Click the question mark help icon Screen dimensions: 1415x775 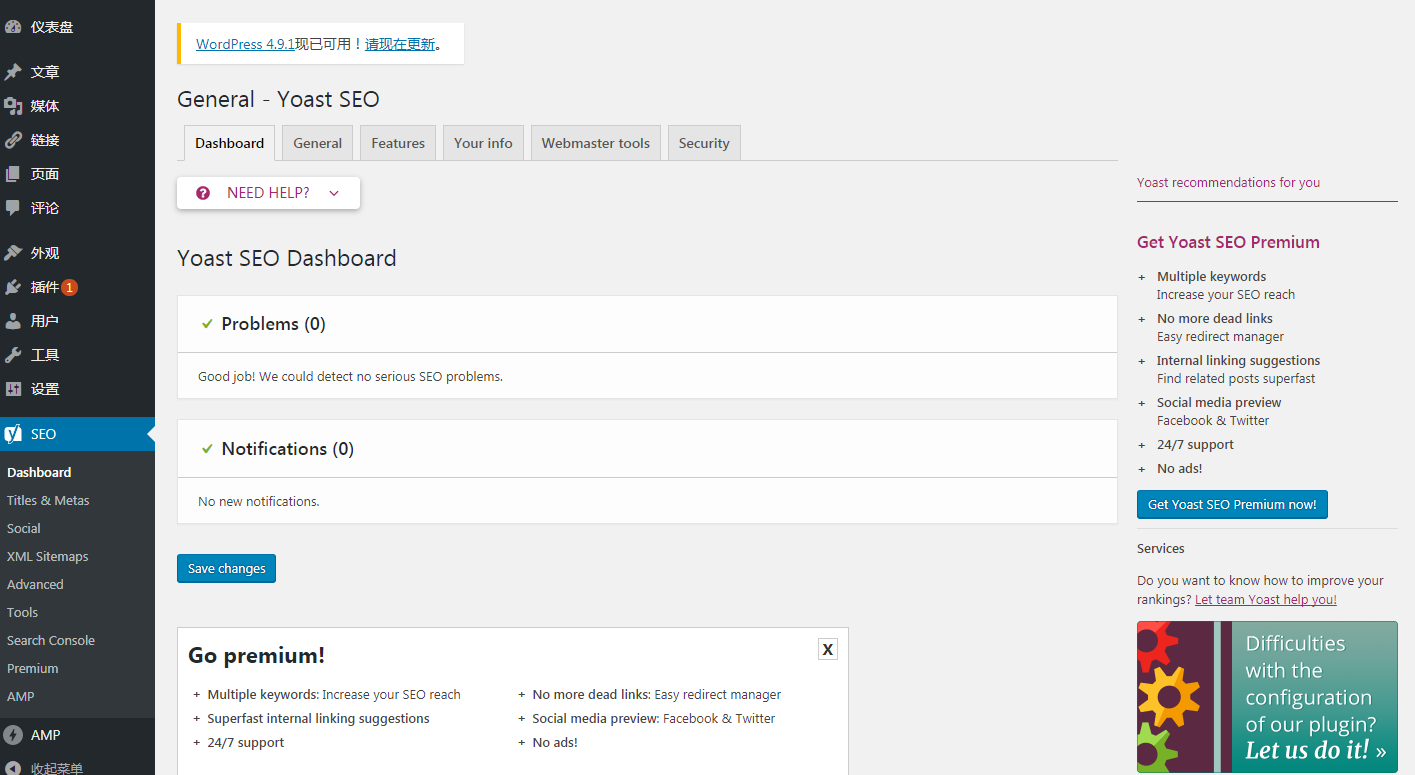click(203, 193)
